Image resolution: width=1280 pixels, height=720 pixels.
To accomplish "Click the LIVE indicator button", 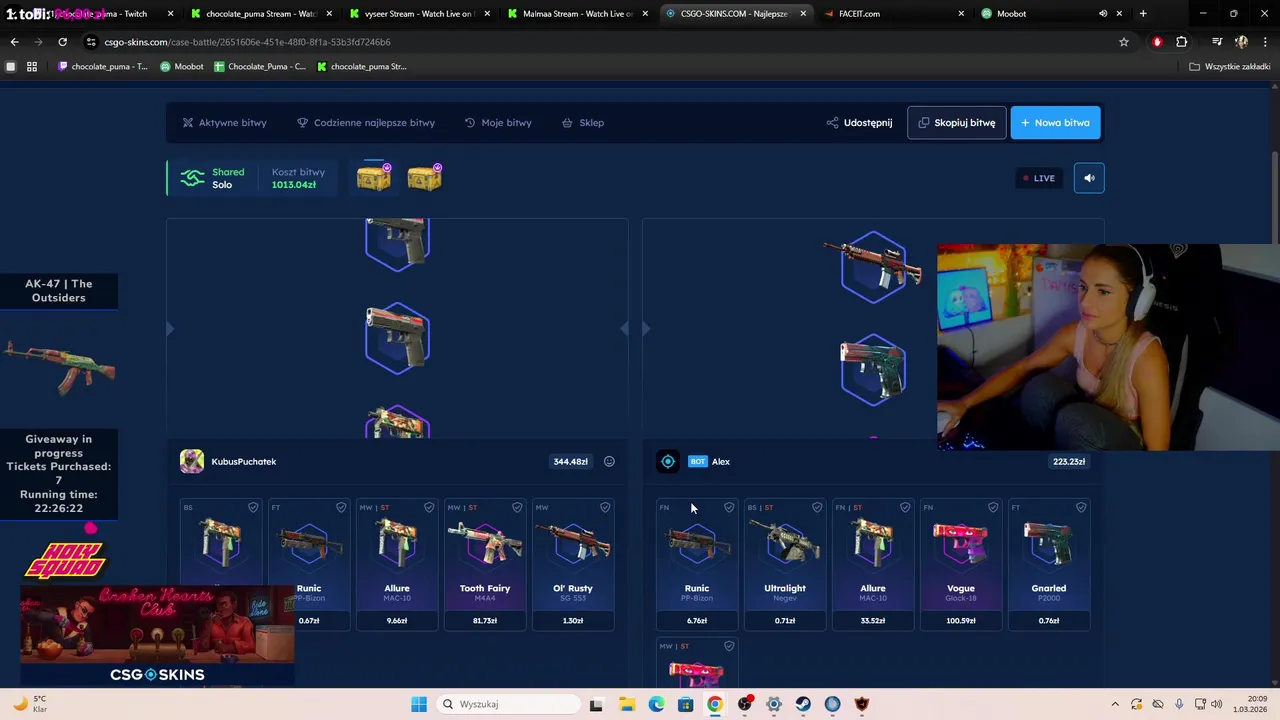I will [1038, 178].
